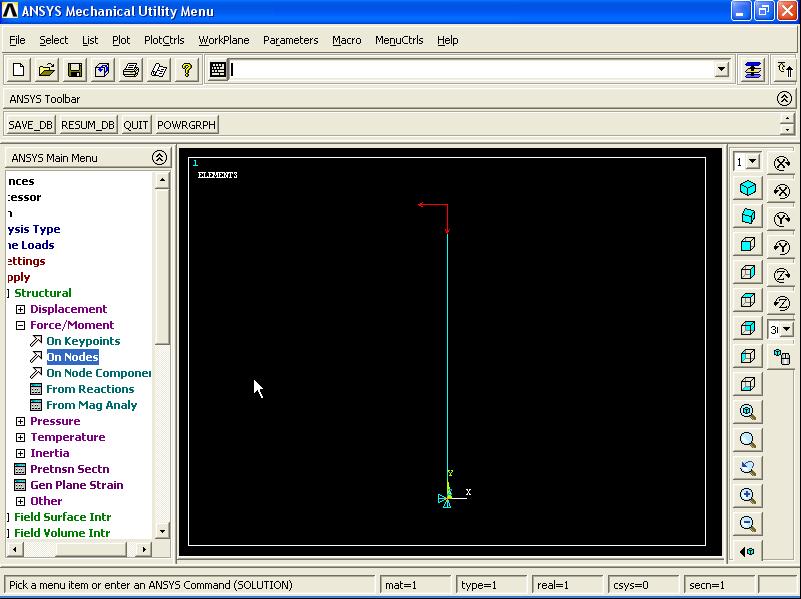Screen dimensions: 801x599
Task: Open From Mag Analy force item
Action: point(91,405)
